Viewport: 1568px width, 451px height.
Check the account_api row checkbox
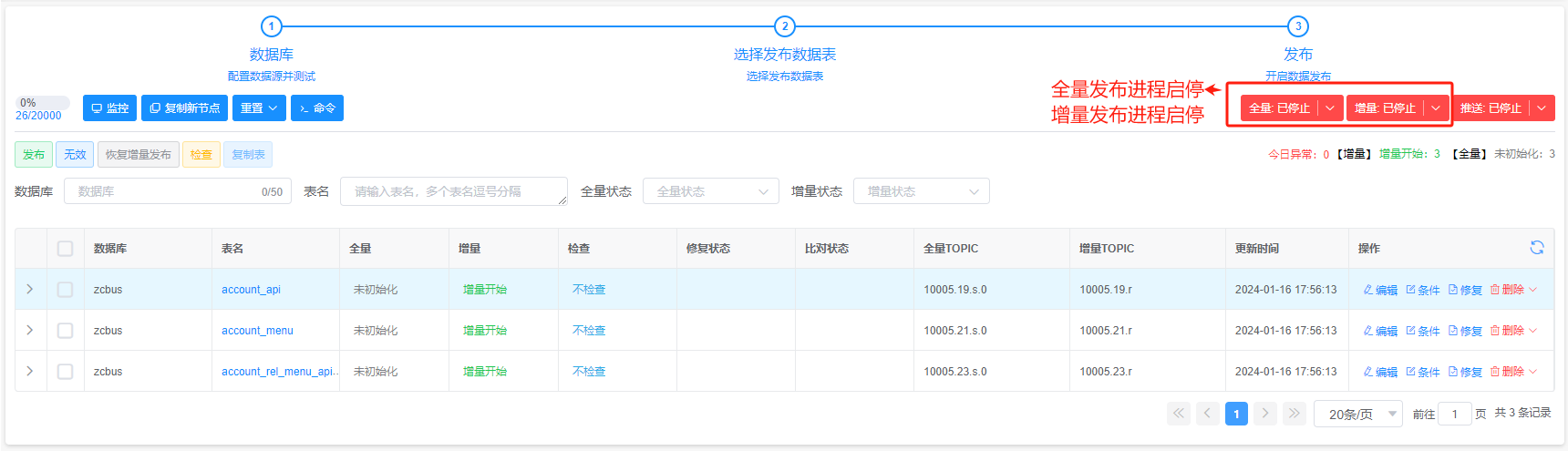[65, 290]
